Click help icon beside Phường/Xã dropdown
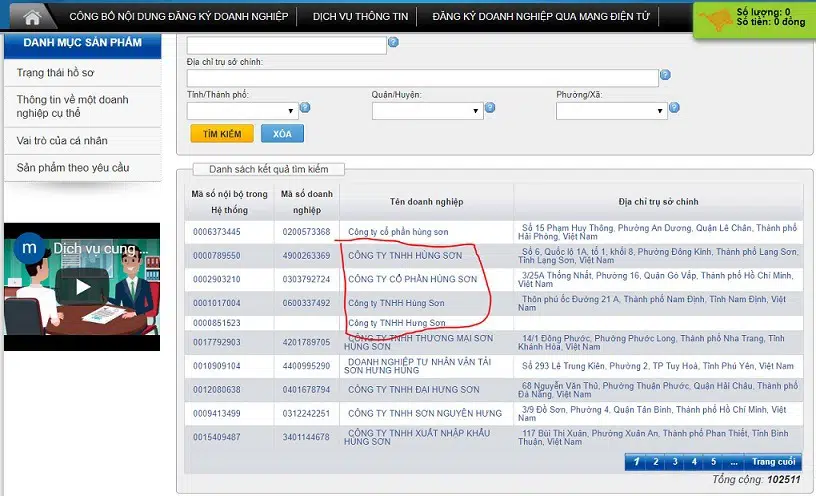The image size is (816, 496). (675, 107)
